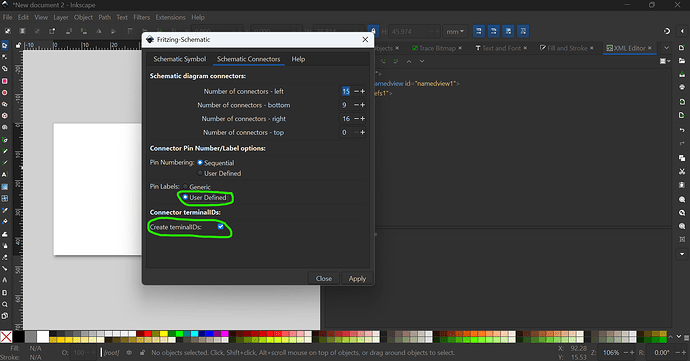
Task: Click the Save document icon
Action: click(682, 74)
